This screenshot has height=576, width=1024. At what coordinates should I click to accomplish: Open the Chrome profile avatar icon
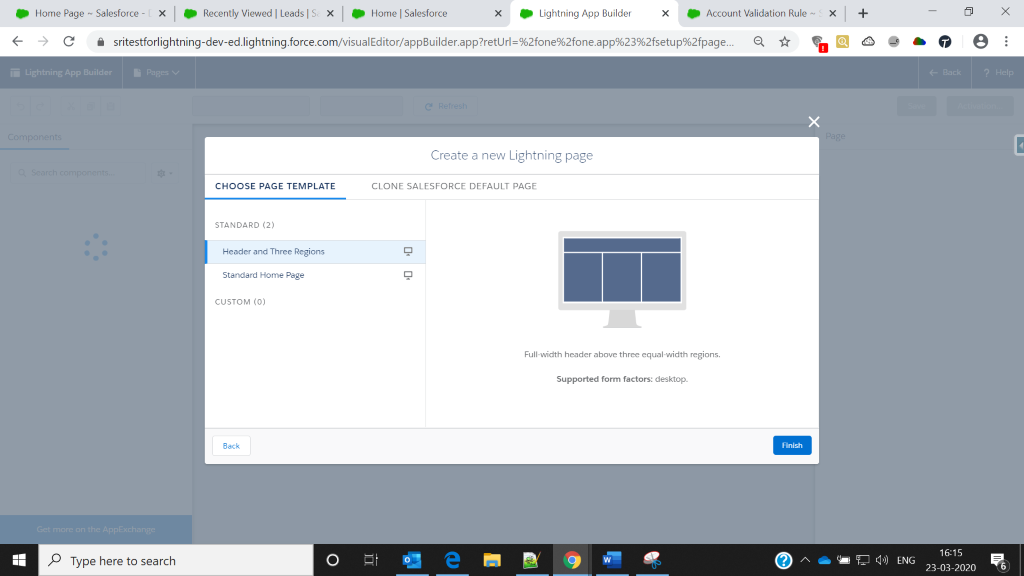980,42
